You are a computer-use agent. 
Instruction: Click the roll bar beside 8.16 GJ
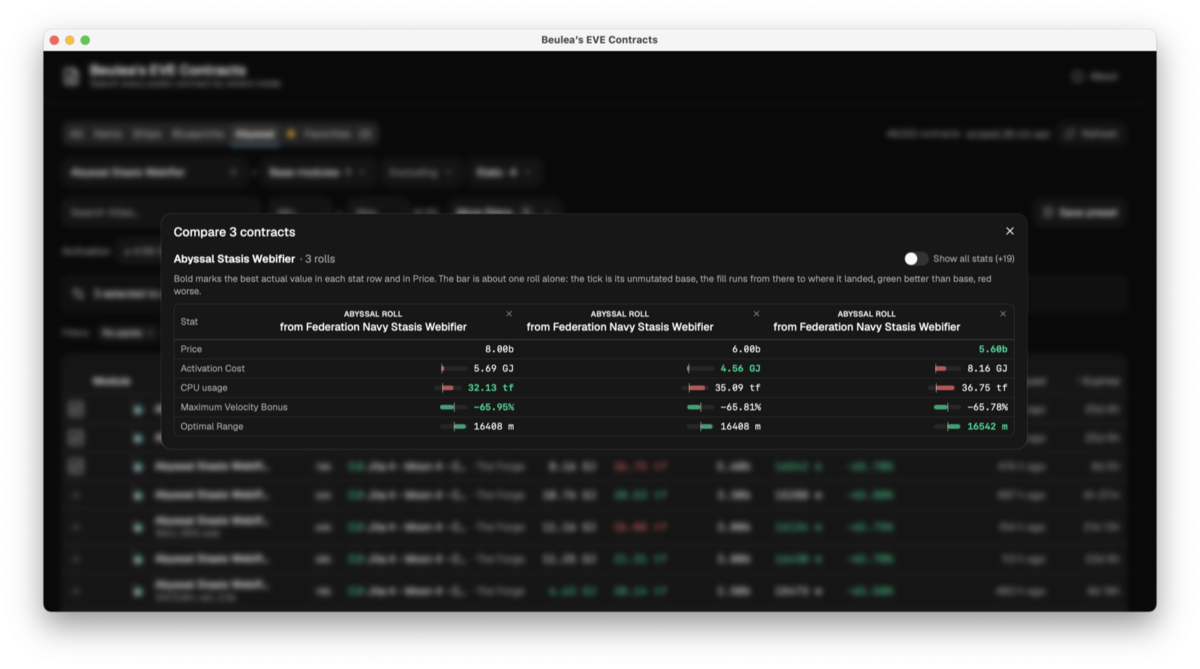947,369
